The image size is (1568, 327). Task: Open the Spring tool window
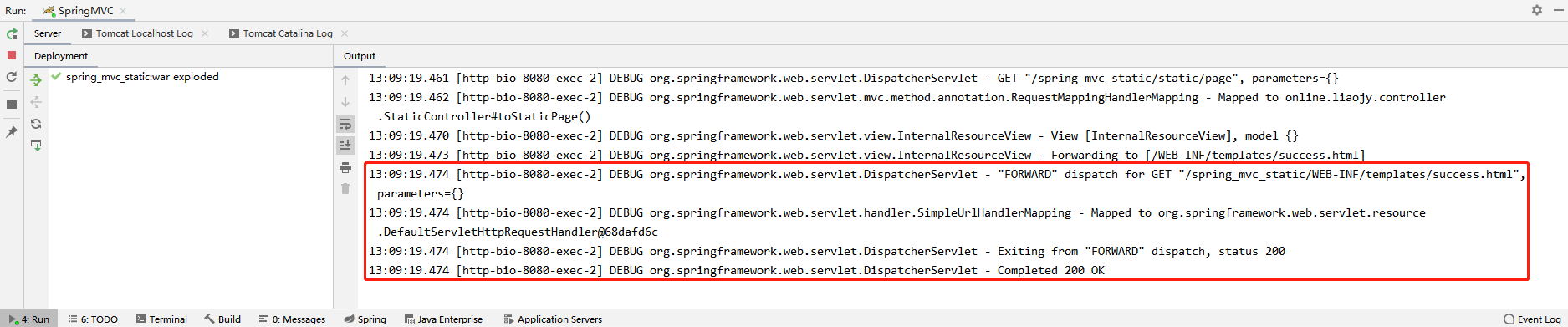coord(365,319)
